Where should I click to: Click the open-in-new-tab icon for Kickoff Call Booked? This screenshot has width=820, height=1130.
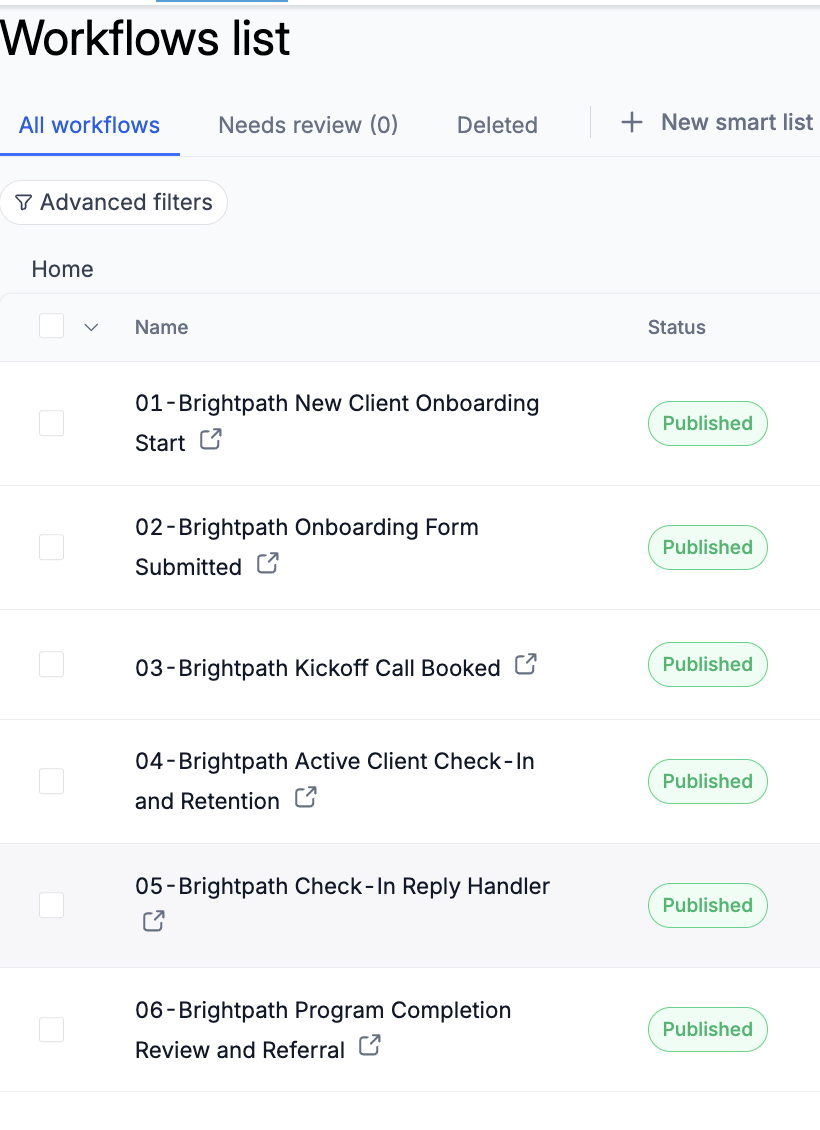[526, 664]
